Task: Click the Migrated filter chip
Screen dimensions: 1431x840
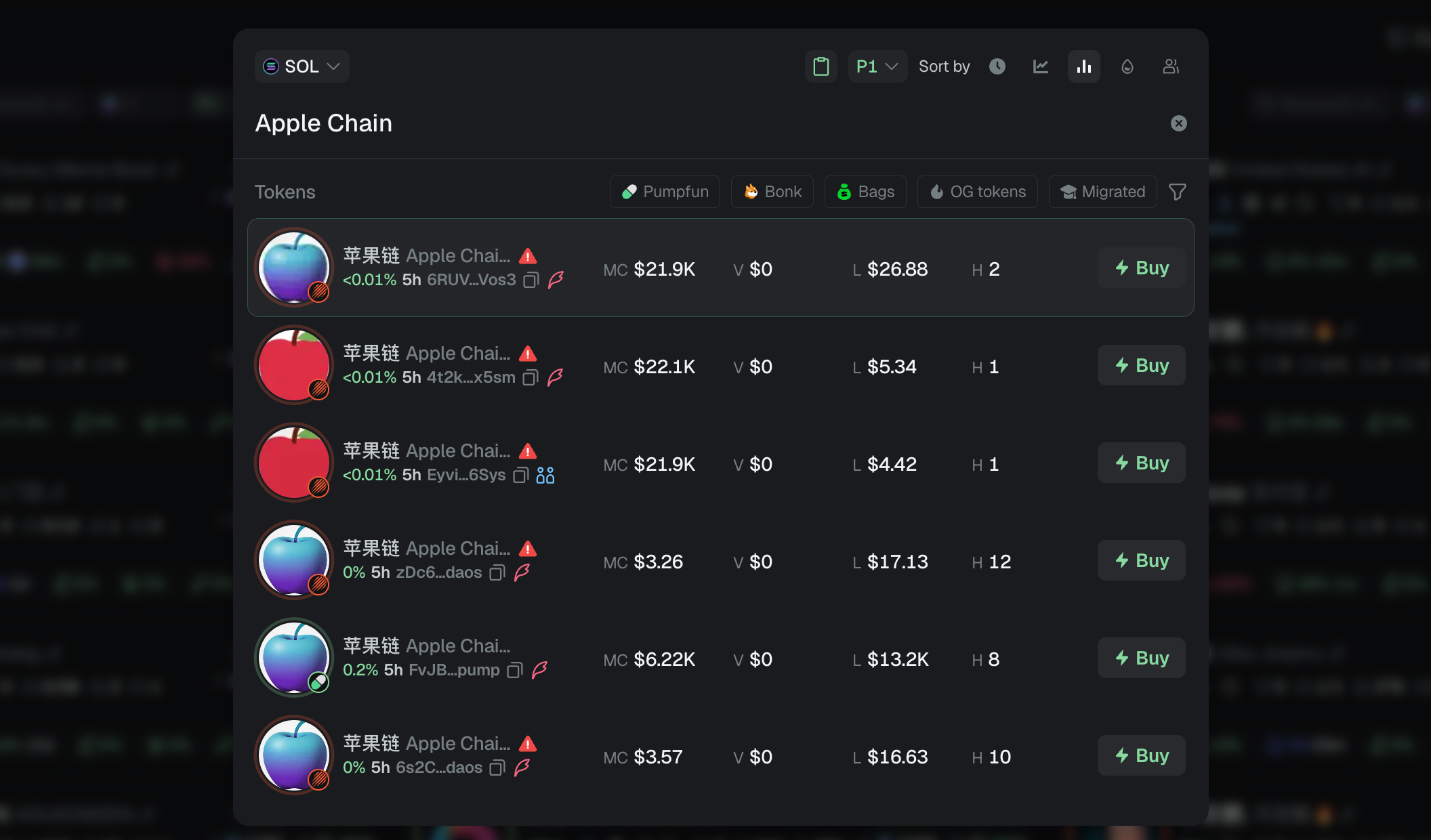Action: pos(1102,192)
